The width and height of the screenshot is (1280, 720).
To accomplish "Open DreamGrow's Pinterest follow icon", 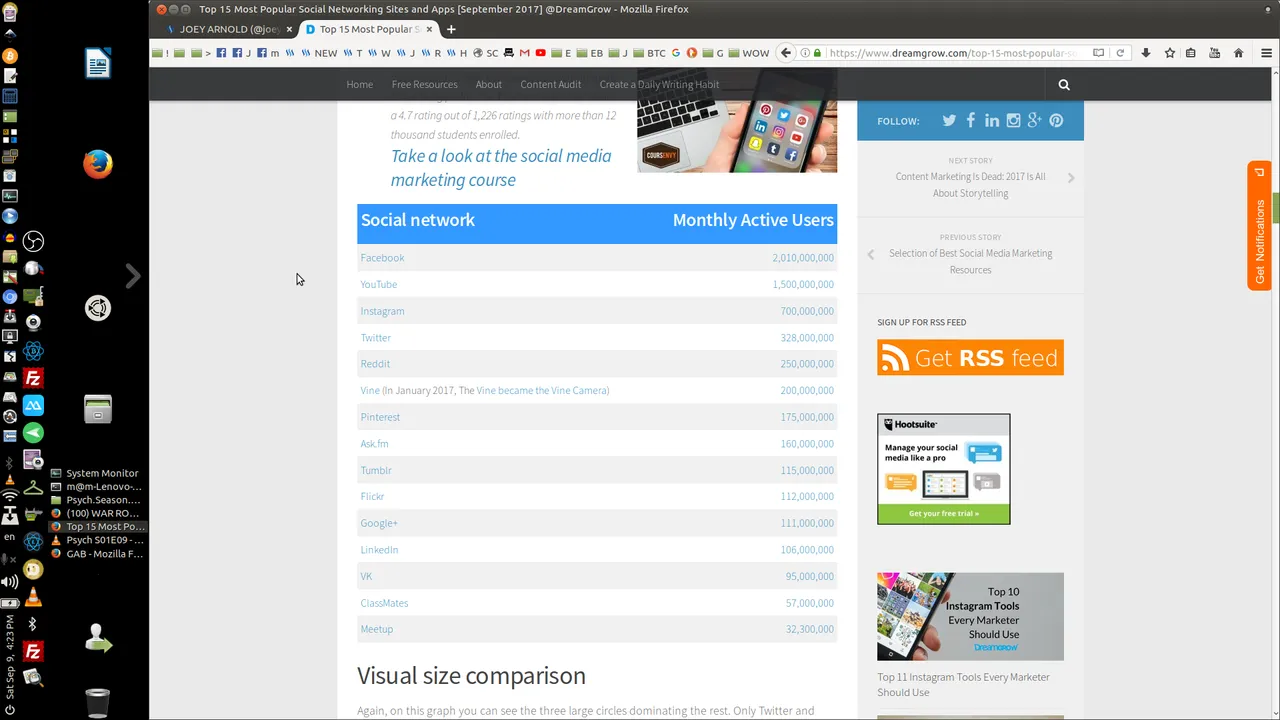I will click(x=1056, y=120).
